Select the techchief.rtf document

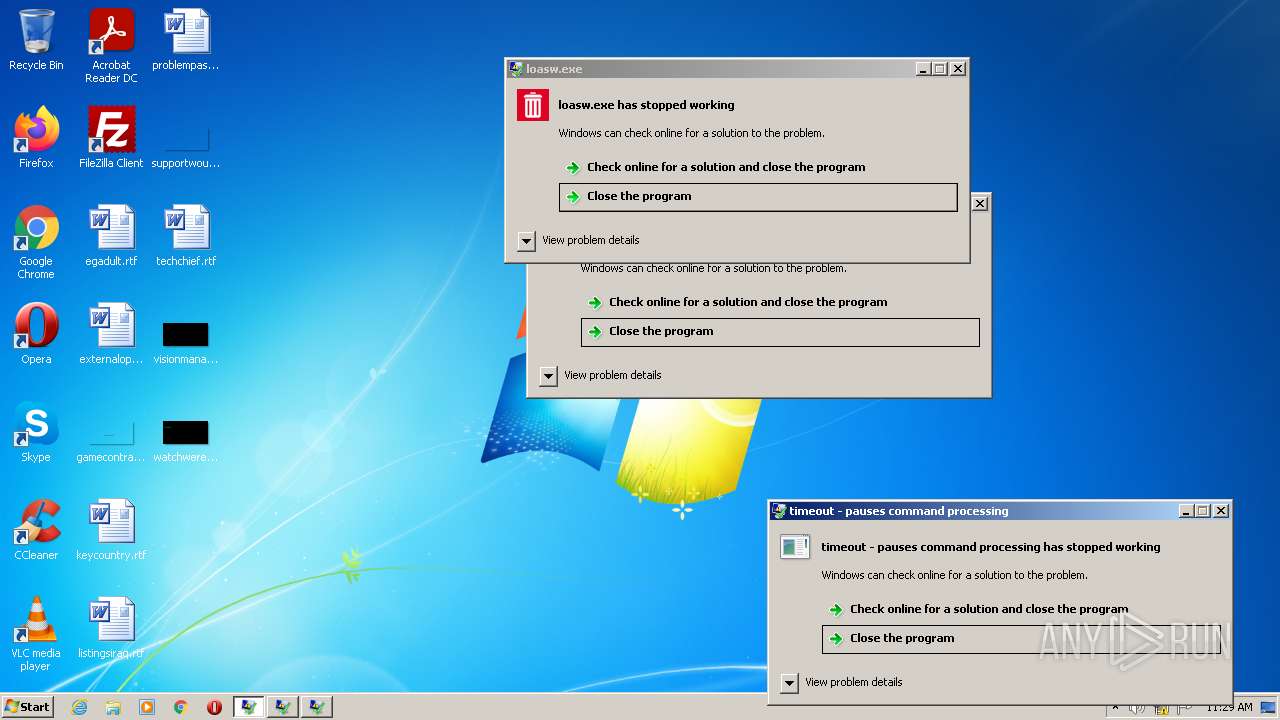(186, 236)
